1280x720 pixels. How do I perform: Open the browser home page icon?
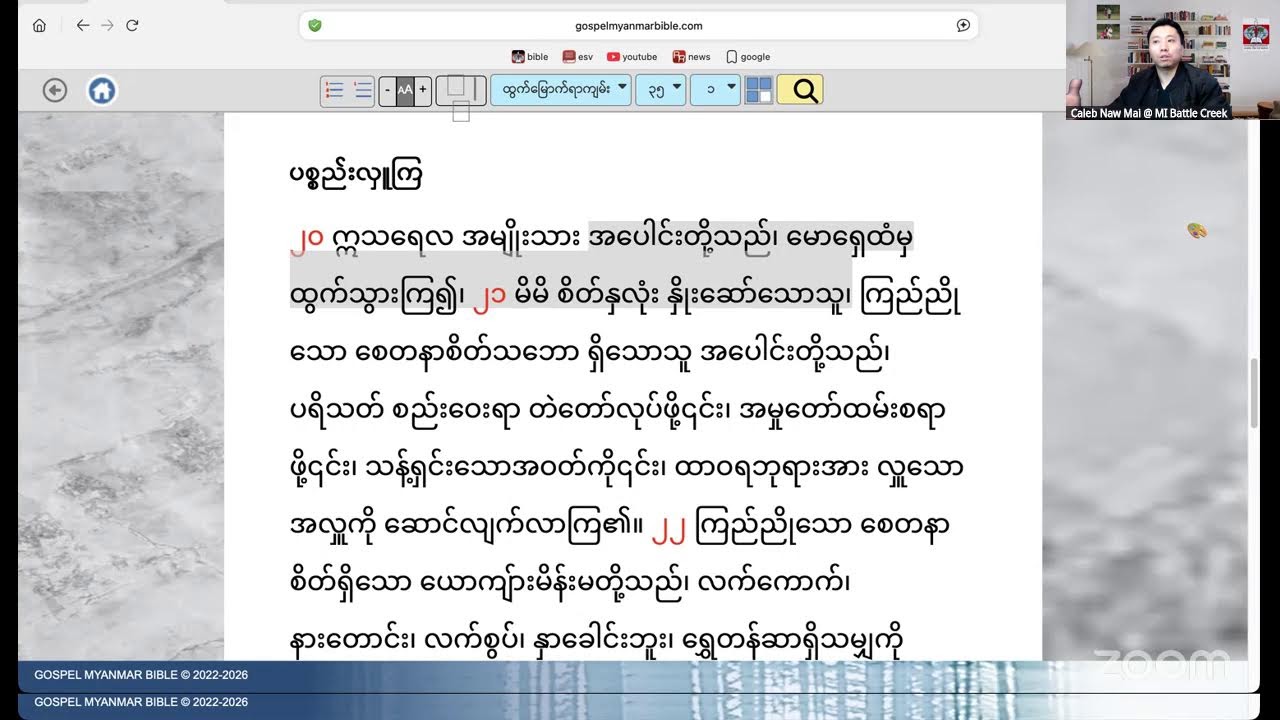39,25
